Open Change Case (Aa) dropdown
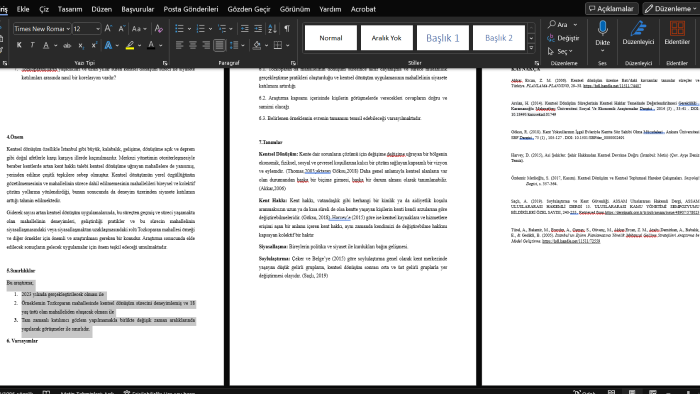This screenshot has height=394, width=700. pyautogui.click(x=139, y=29)
